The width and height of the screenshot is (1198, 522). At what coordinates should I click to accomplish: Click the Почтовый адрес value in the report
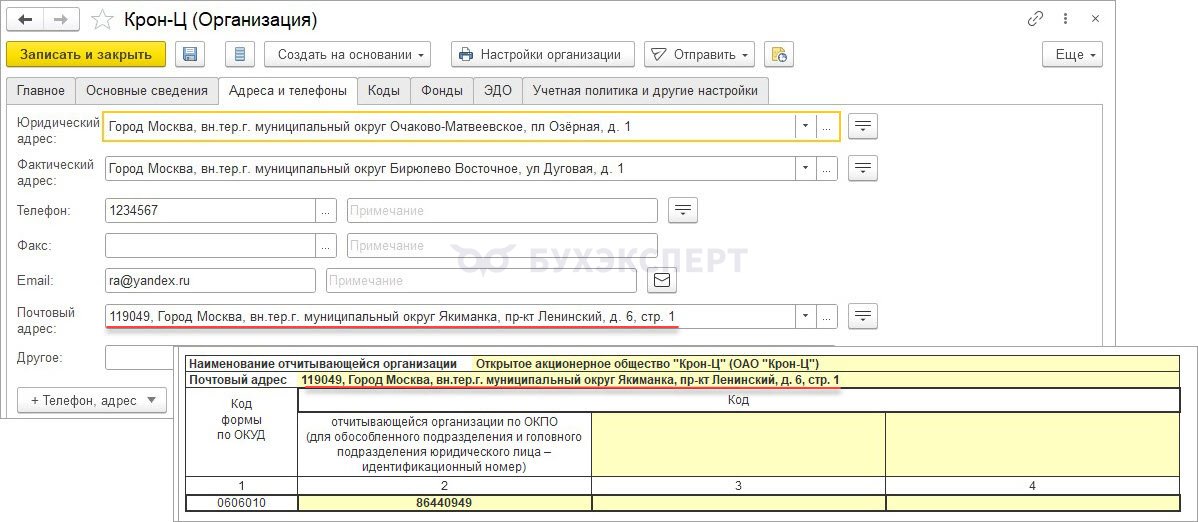click(x=570, y=380)
